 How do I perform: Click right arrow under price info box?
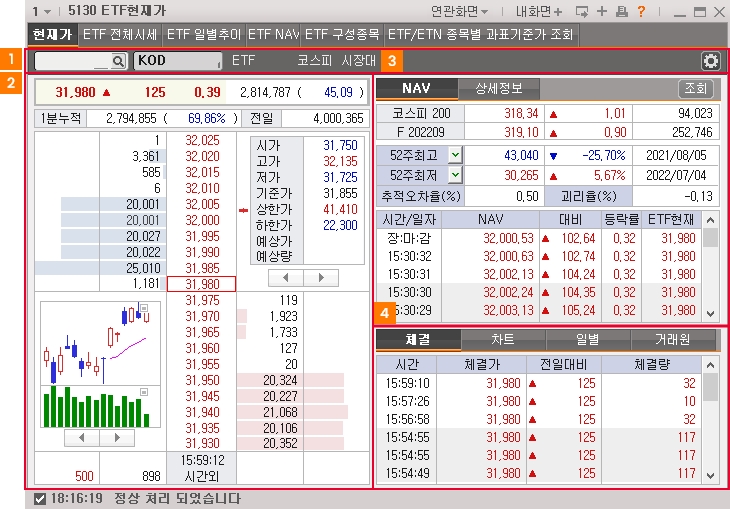pyautogui.click(x=321, y=278)
